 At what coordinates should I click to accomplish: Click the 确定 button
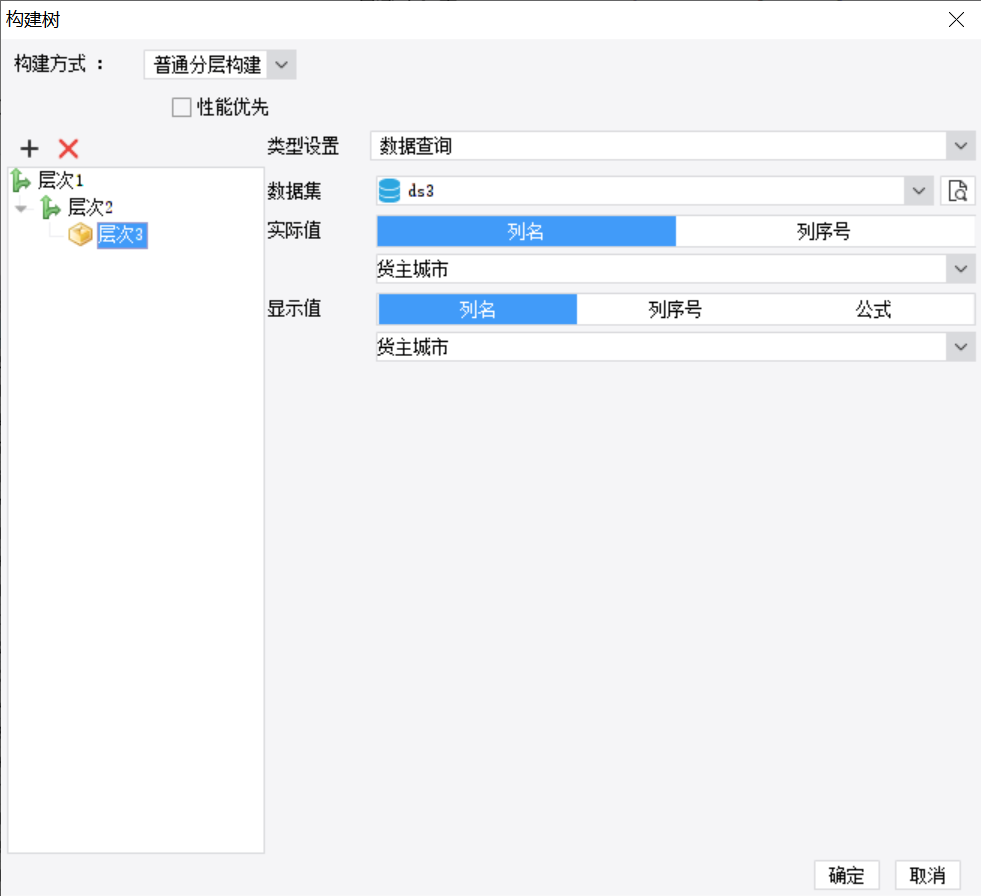tap(846, 875)
